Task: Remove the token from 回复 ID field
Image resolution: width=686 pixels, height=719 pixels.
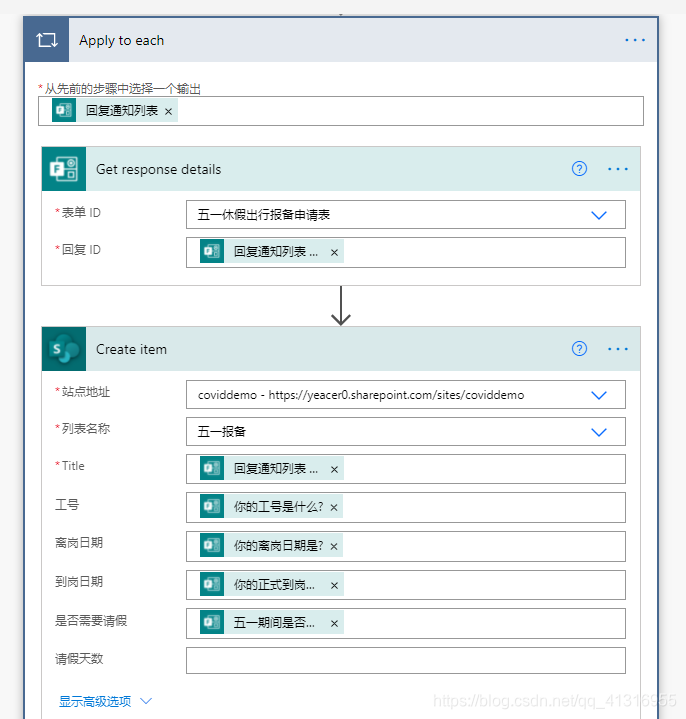Action: [334, 253]
